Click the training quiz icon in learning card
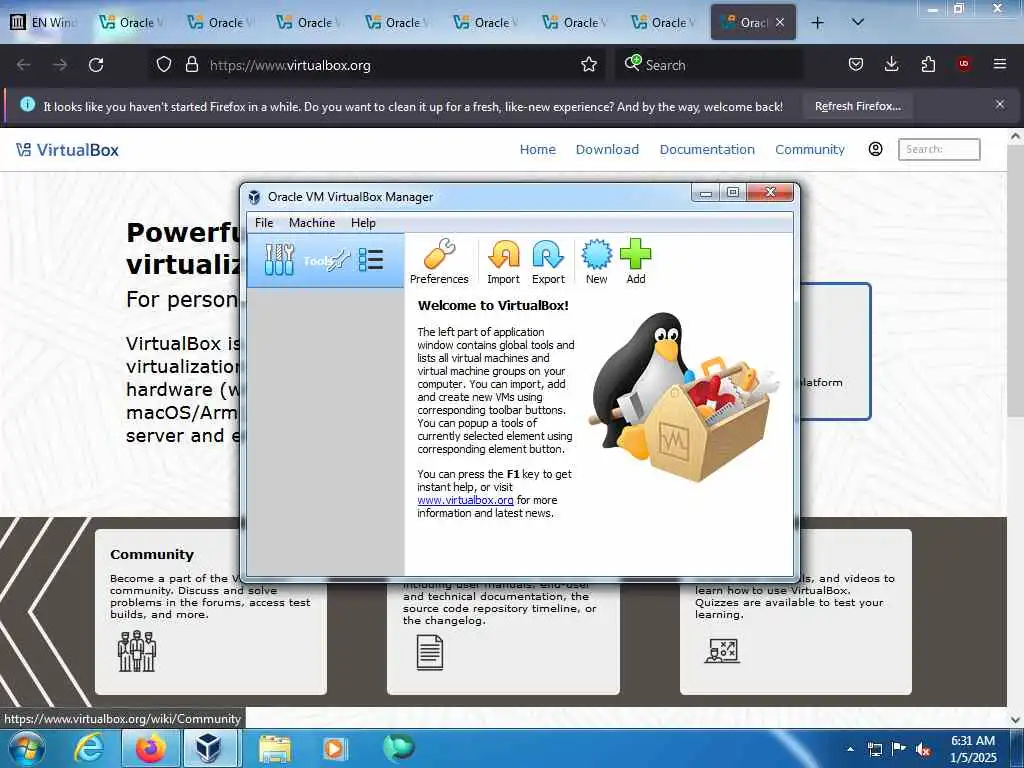Image resolution: width=1024 pixels, height=768 pixels. pyautogui.click(x=722, y=650)
